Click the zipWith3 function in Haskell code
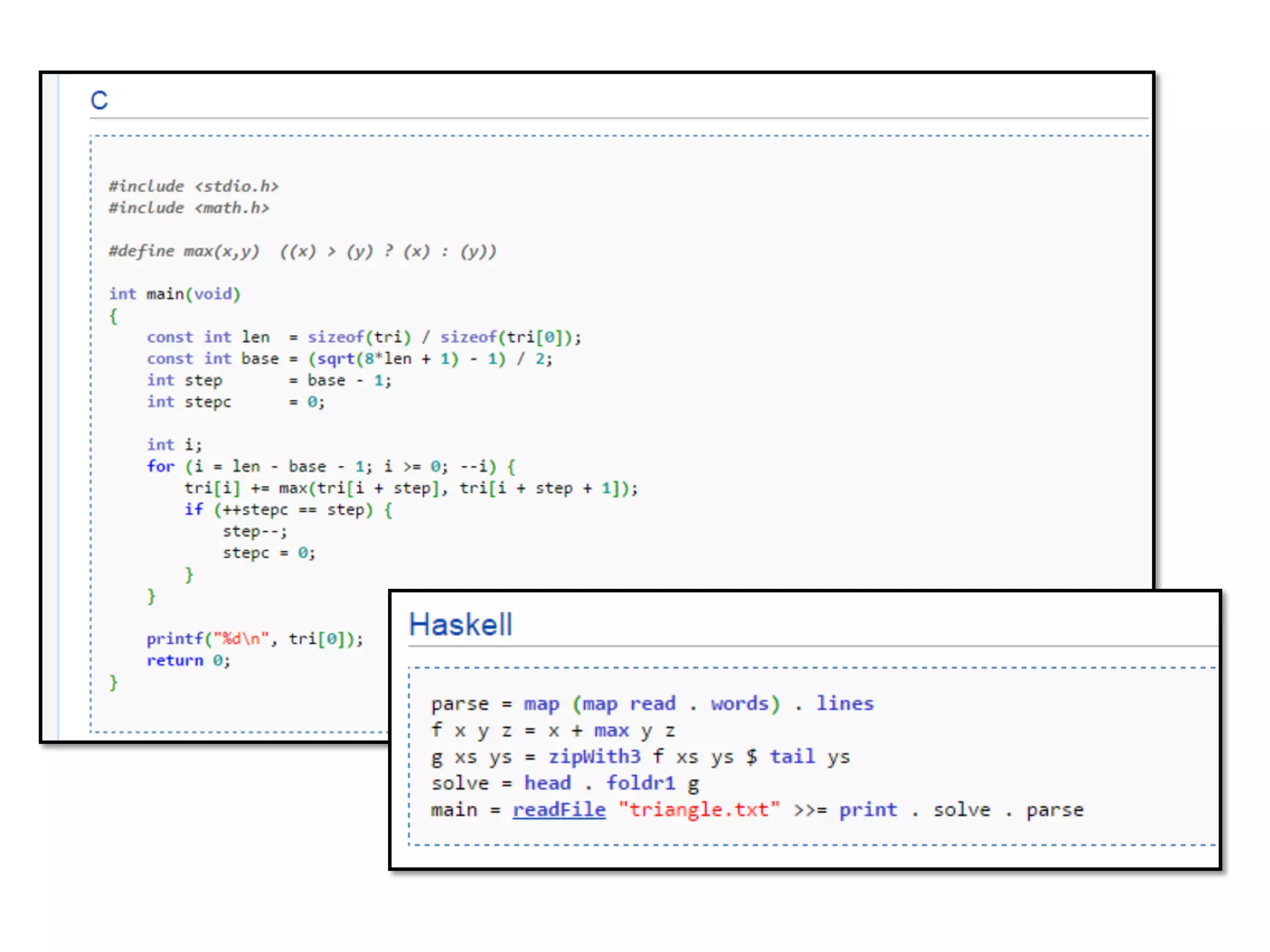 593,757
